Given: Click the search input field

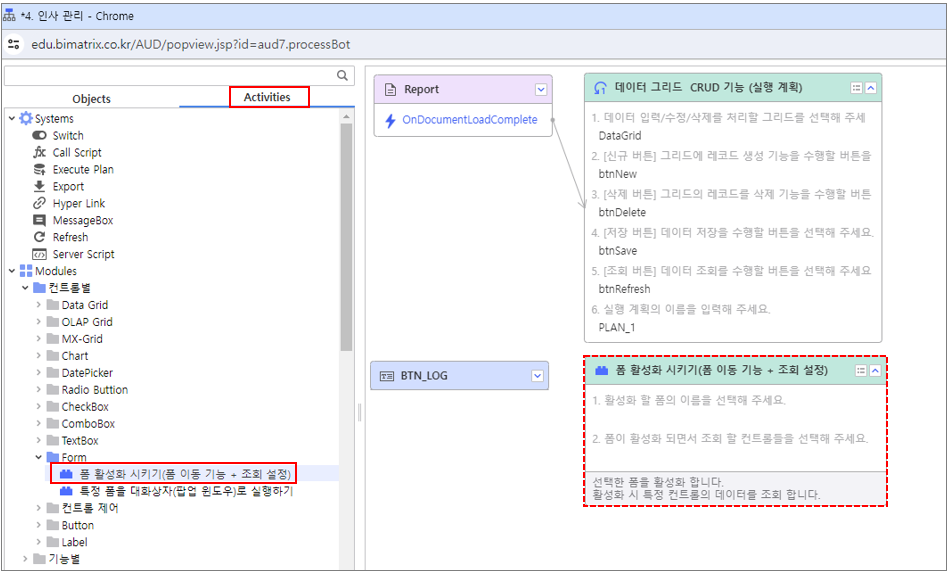Looking at the screenshot, I should tap(170, 76).
